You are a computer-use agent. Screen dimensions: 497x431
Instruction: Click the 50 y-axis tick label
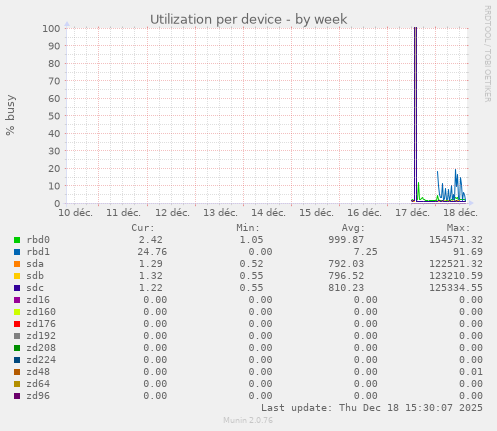[54, 116]
